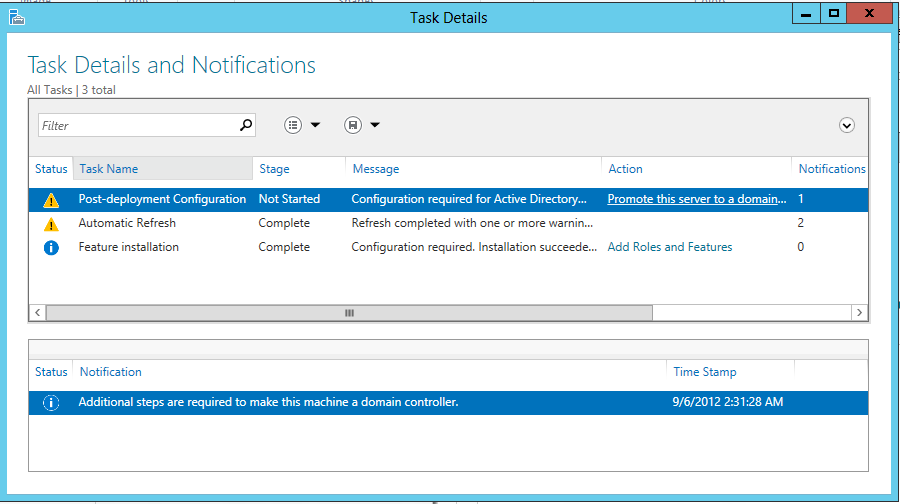
Task: Maximize the Task Details window
Action: (833, 14)
